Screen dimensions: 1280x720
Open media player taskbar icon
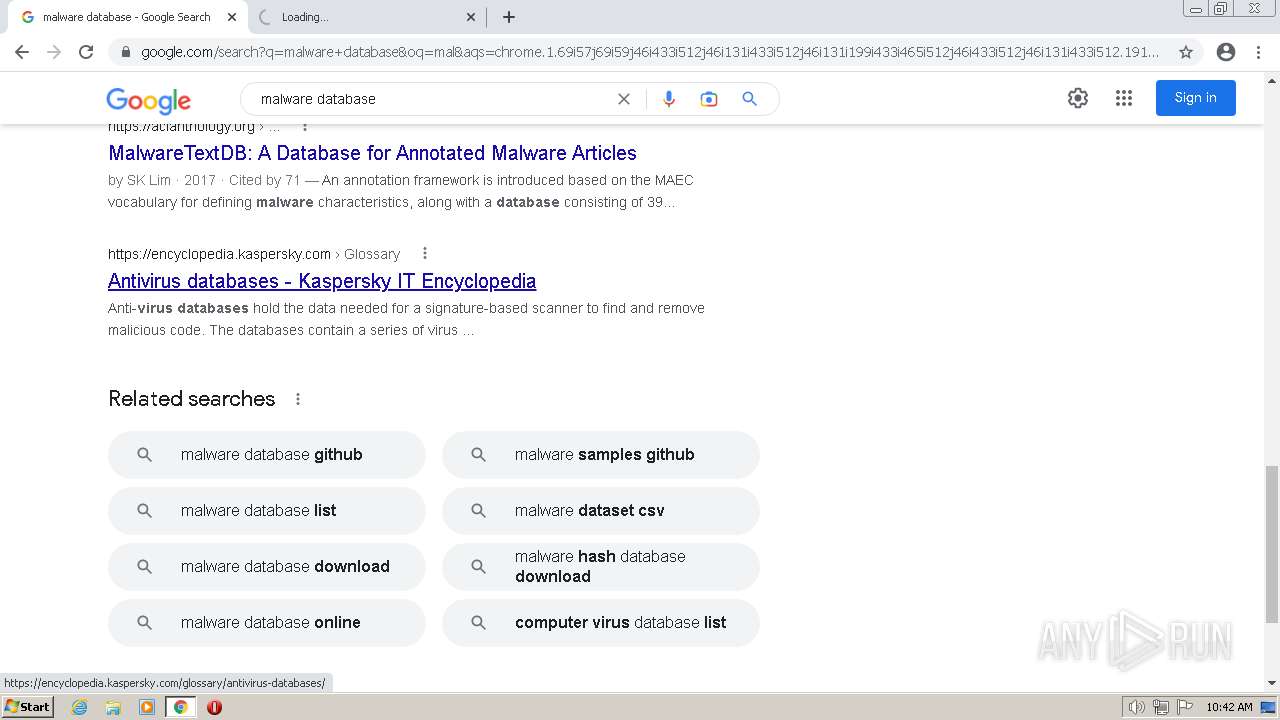pos(147,707)
